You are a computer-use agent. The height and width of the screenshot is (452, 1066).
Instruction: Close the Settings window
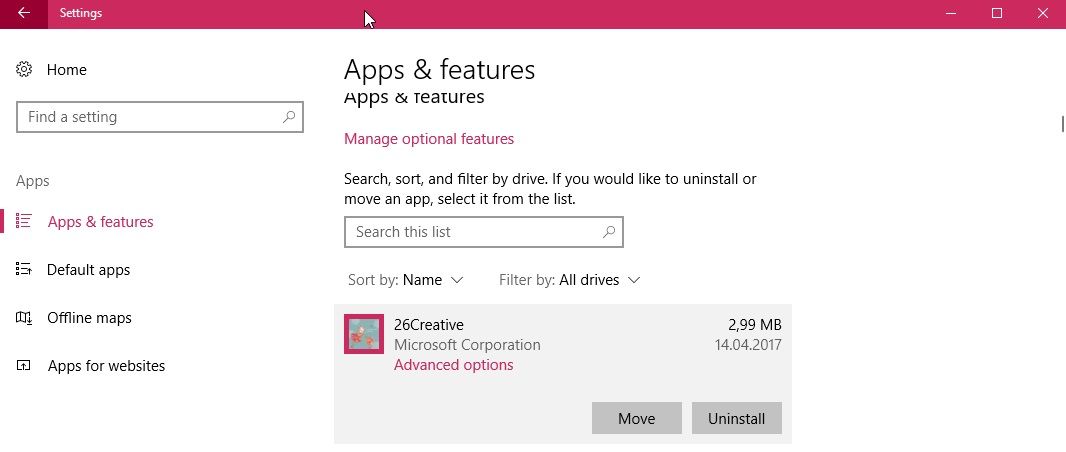pyautogui.click(x=1043, y=14)
